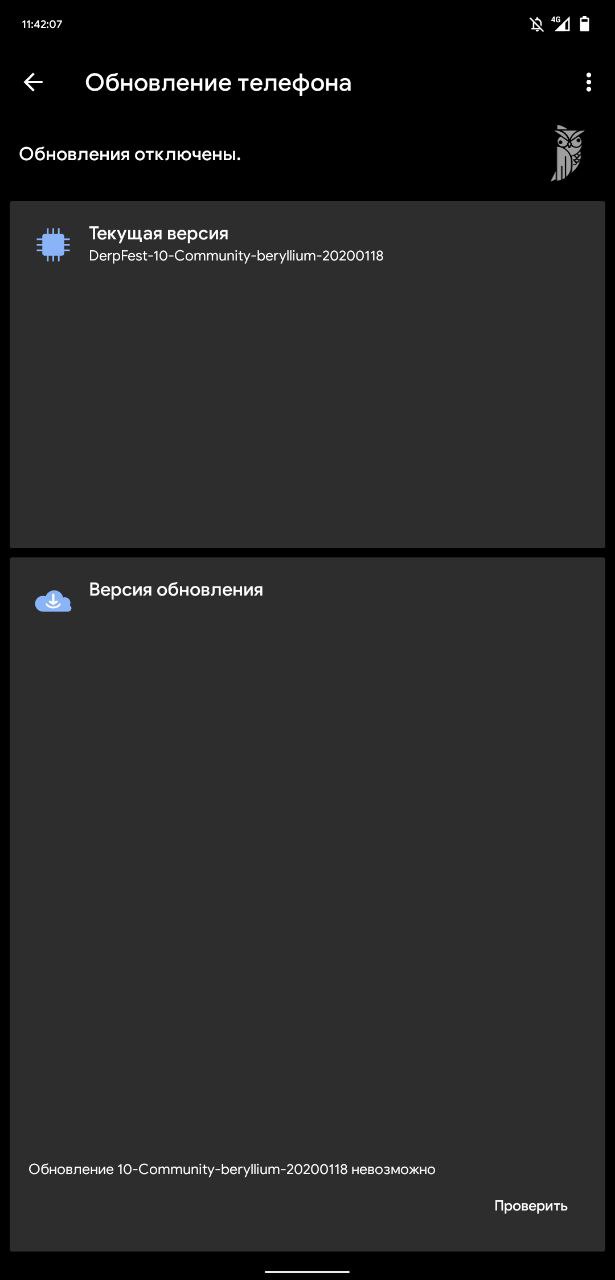Screen dimensions: 615x1280
Task: Tap the owl logo icon
Action: pyautogui.click(x=567, y=154)
